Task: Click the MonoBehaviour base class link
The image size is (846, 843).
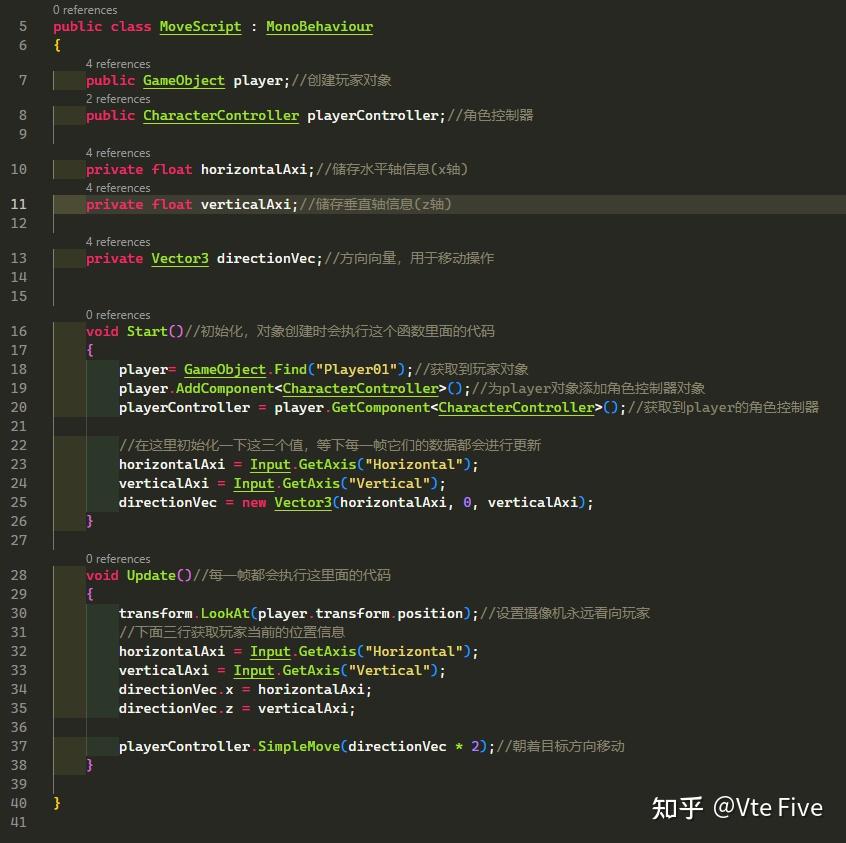Action: click(319, 26)
